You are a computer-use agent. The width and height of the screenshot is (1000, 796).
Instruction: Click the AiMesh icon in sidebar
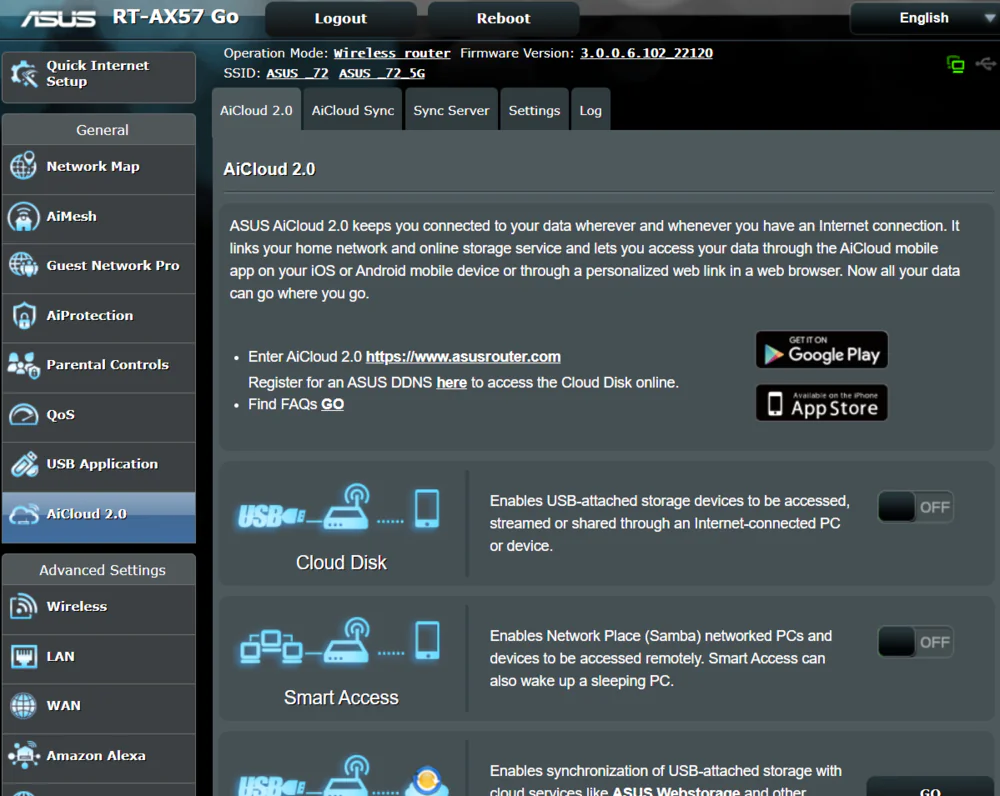[x=24, y=216]
